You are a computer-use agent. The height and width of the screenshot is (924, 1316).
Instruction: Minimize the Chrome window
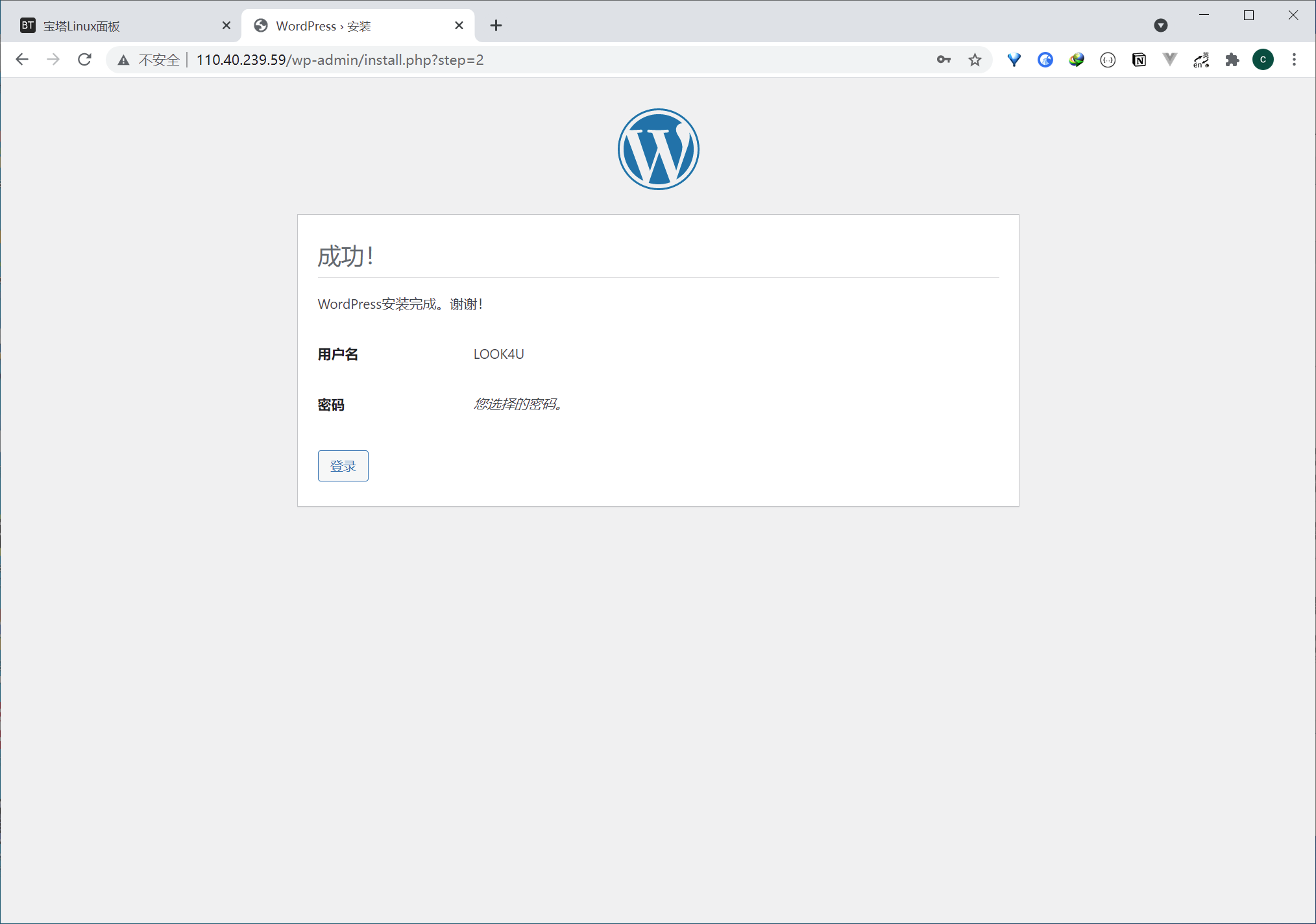[1204, 15]
